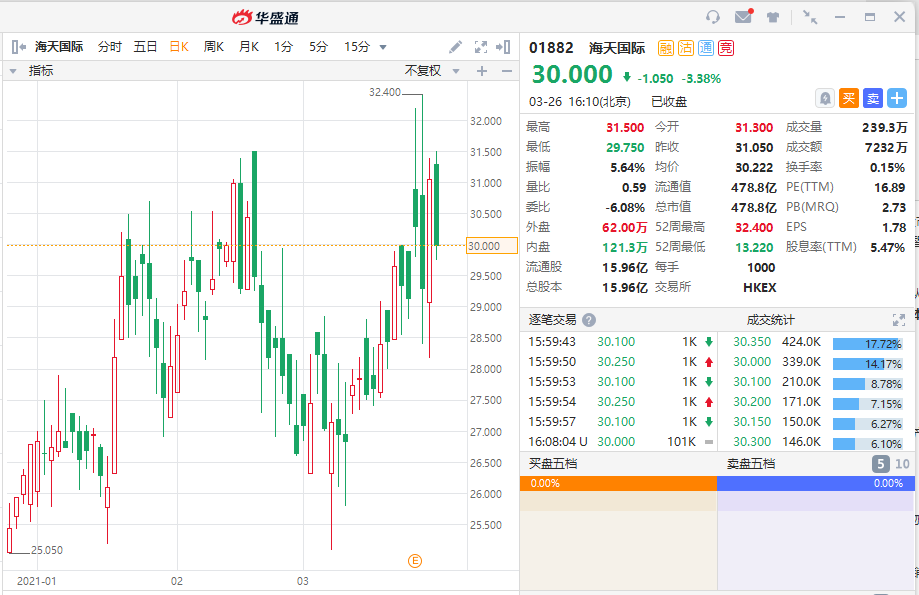Click the blue 卖 sell button
This screenshot has height=595, width=919.
[x=873, y=98]
